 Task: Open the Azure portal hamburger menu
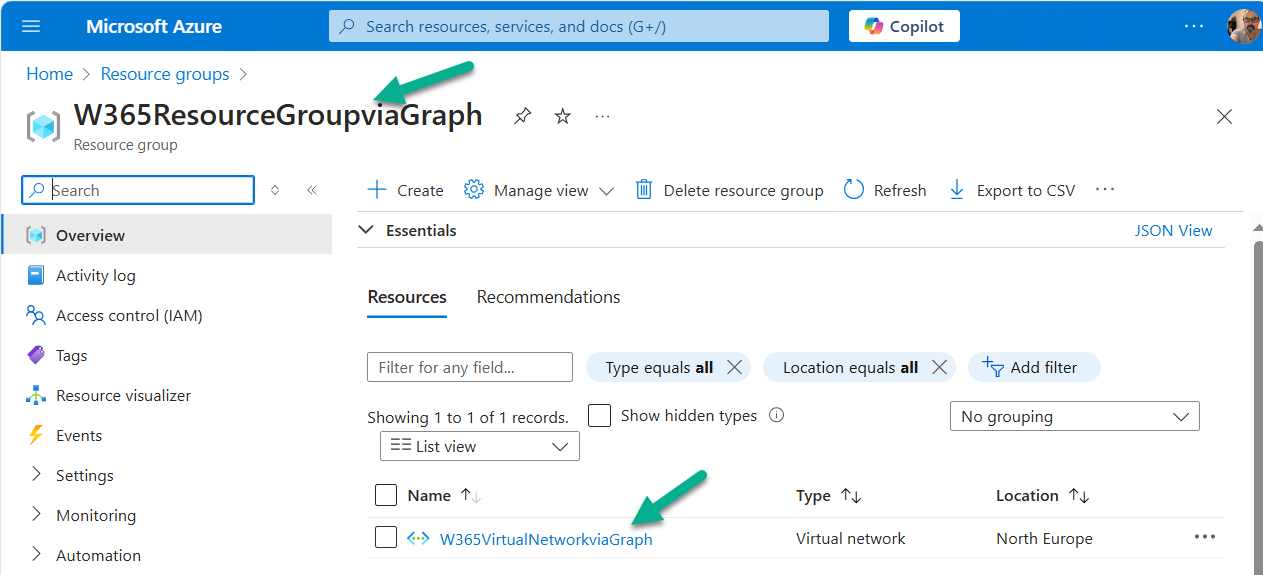[x=31, y=26]
